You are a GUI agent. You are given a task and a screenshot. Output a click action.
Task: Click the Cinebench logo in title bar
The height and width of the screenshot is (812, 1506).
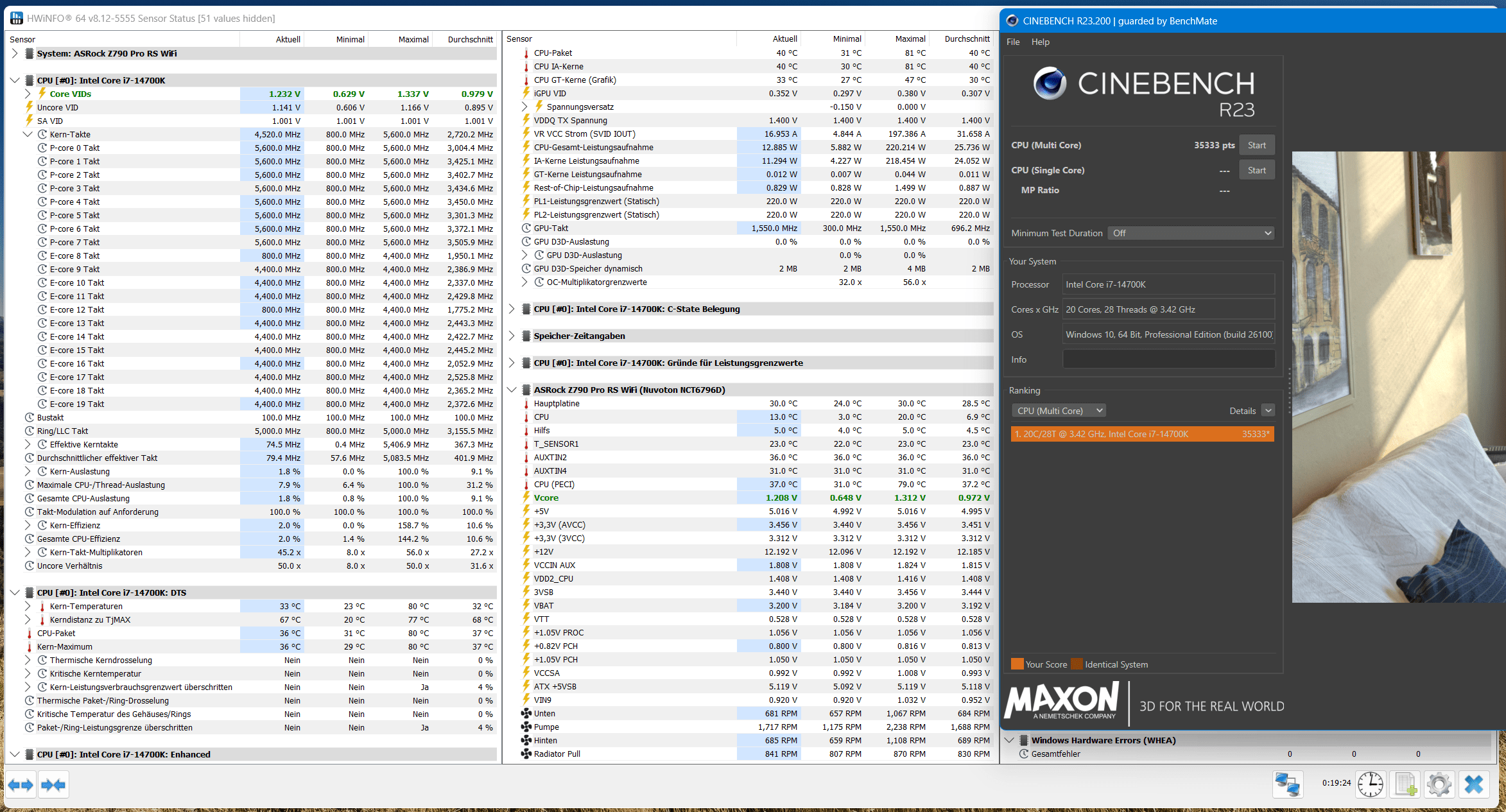(1012, 21)
